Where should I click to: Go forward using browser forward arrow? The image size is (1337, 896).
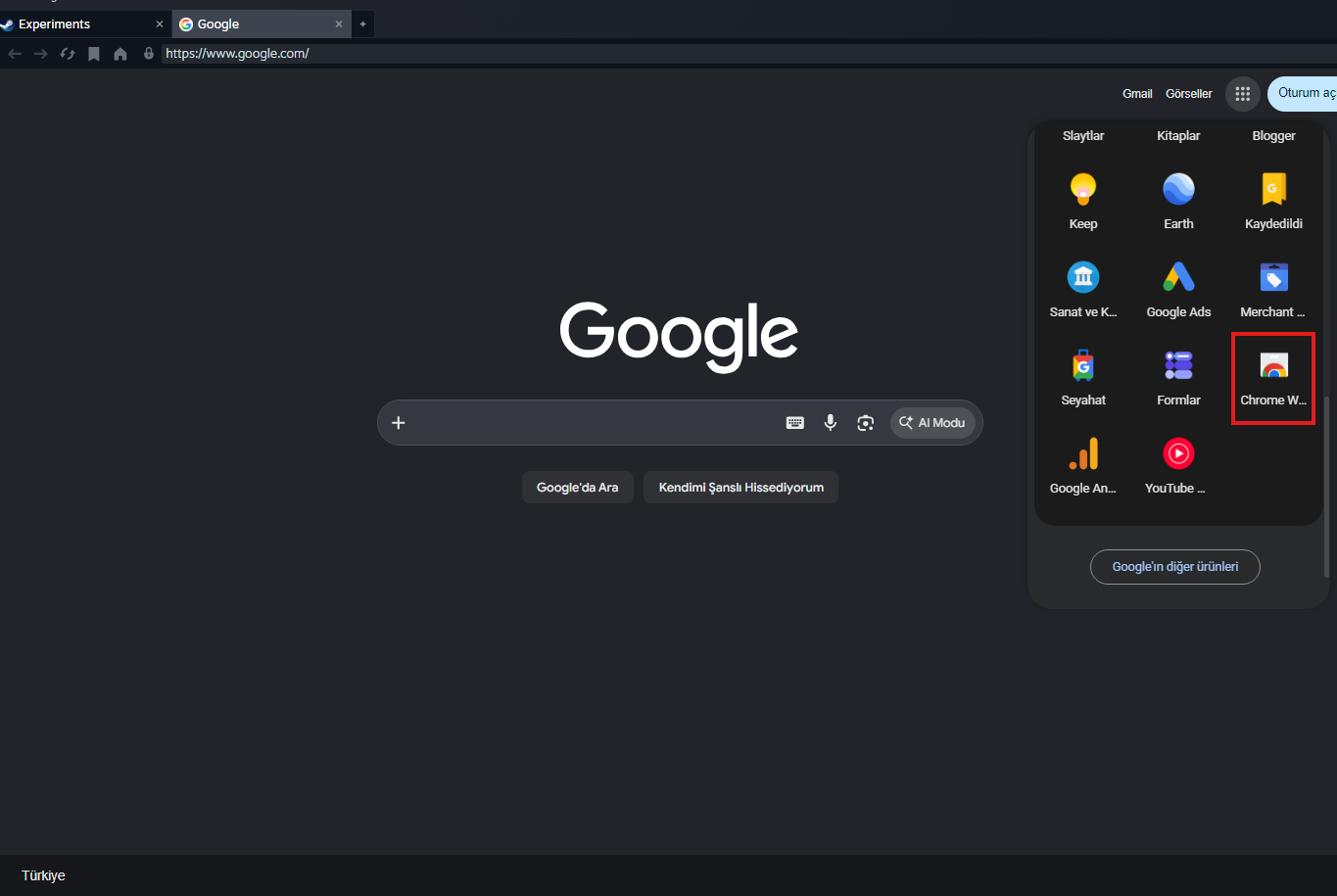point(41,54)
